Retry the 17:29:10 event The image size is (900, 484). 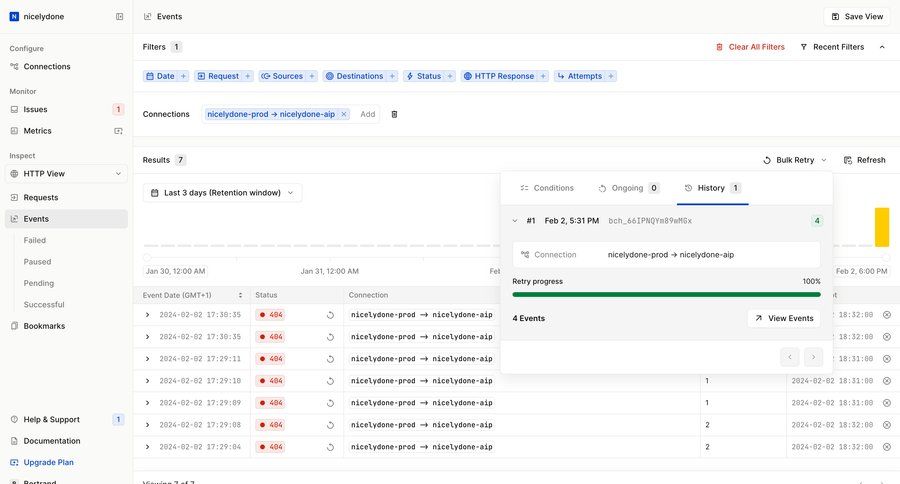(x=330, y=381)
